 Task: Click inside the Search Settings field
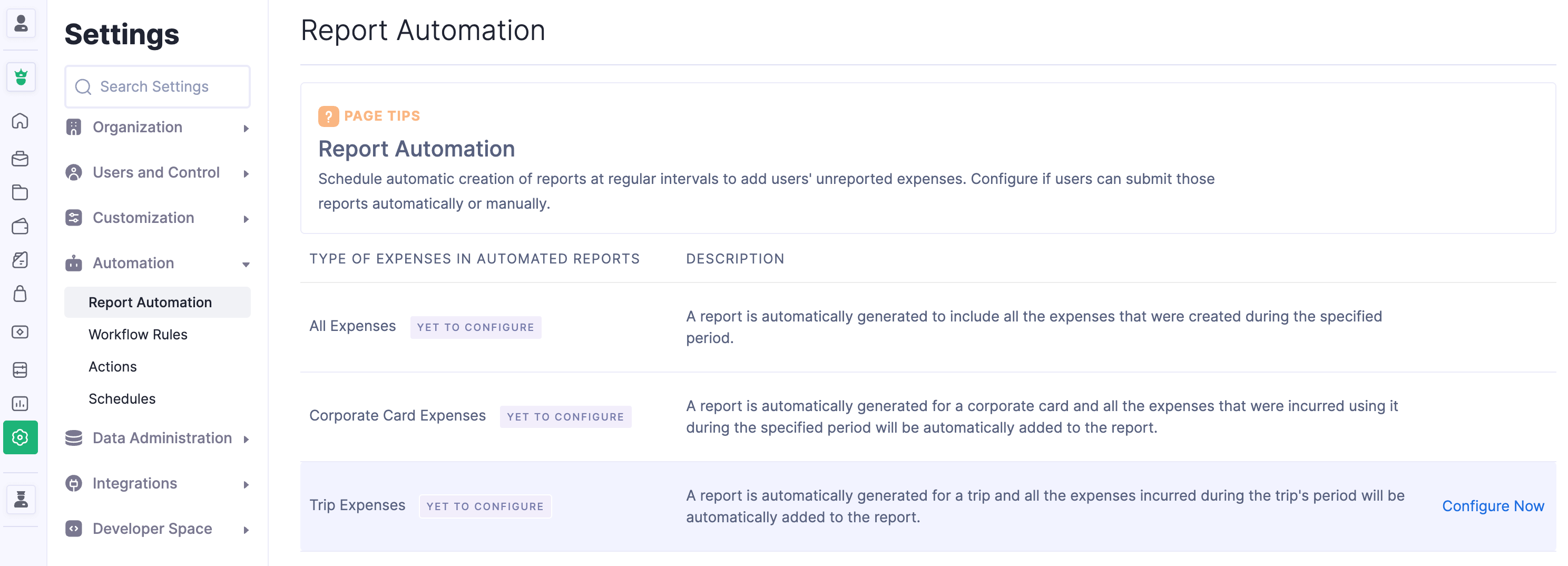pos(157,86)
